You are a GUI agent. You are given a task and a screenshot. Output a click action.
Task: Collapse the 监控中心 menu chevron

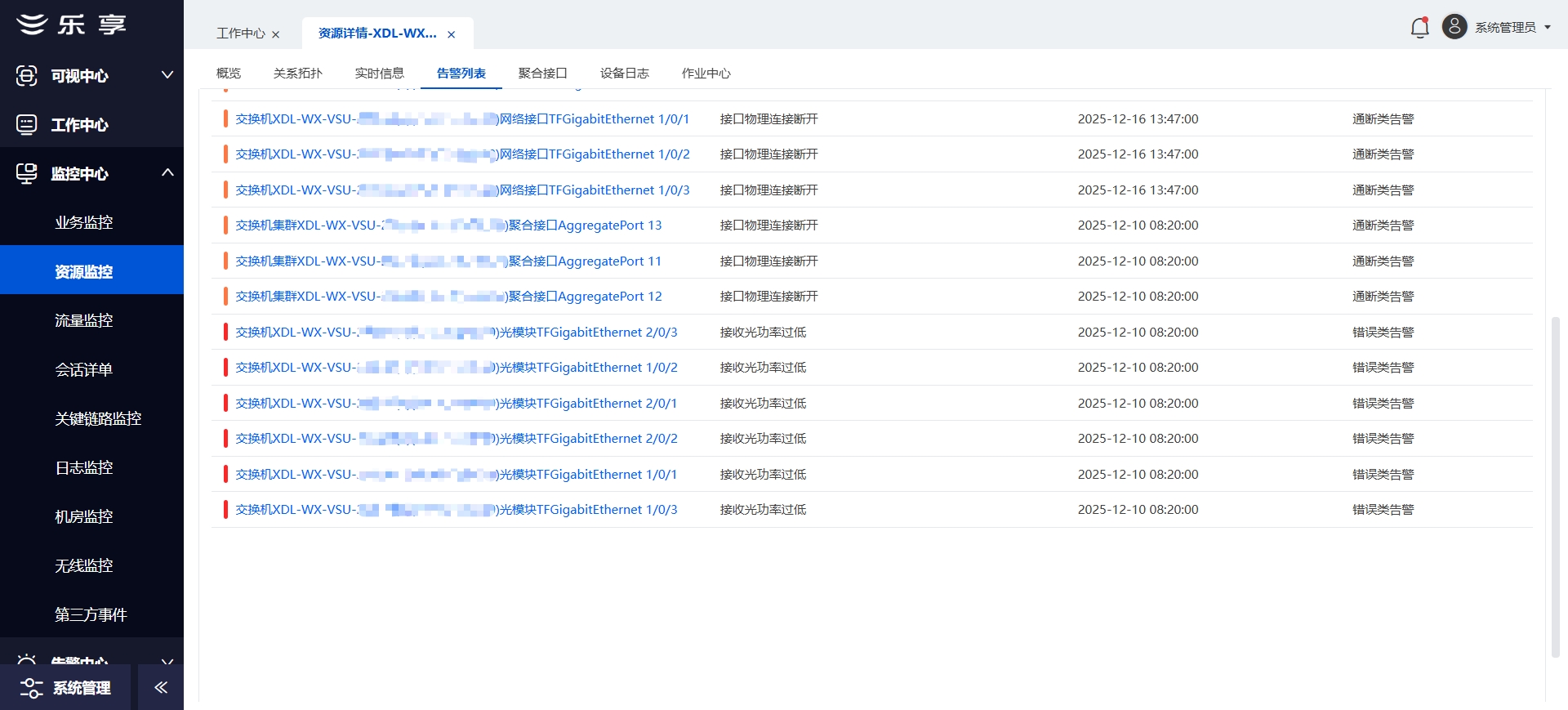point(167,172)
